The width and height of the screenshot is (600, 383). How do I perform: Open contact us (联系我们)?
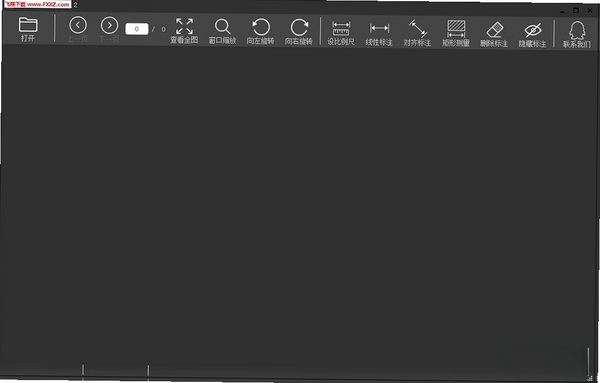click(577, 34)
